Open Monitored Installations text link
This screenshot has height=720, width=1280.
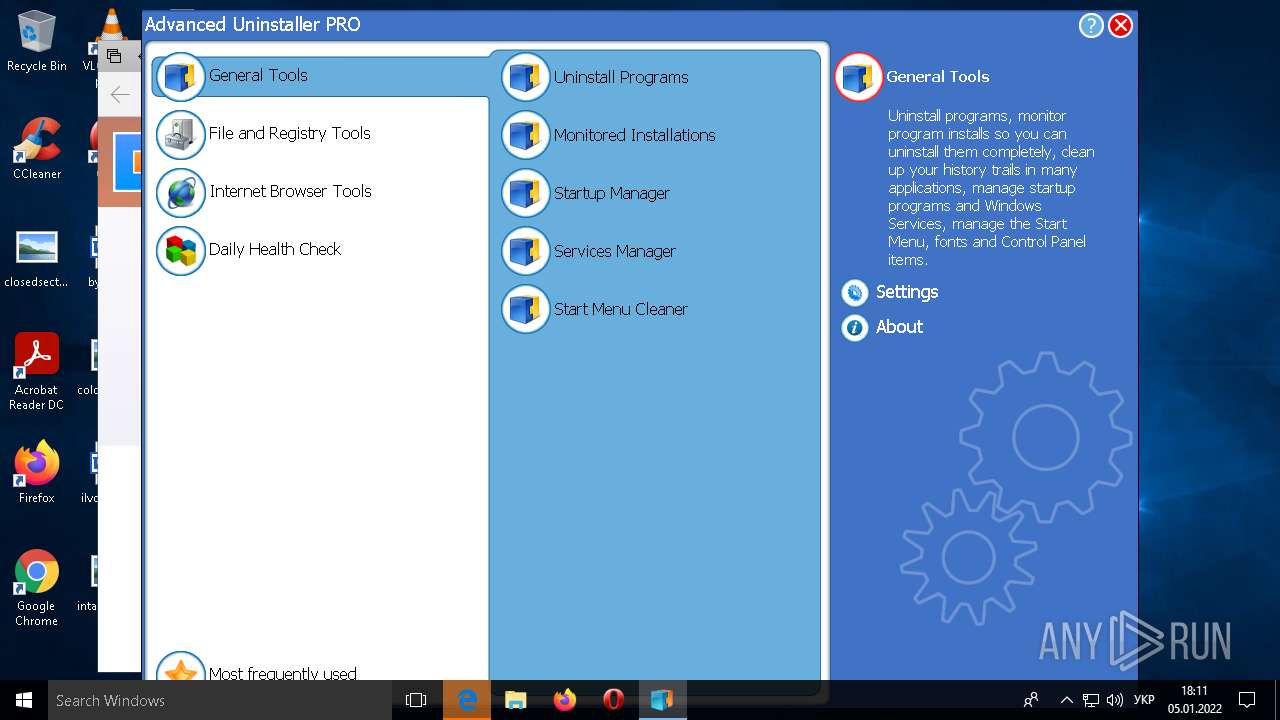(635, 135)
